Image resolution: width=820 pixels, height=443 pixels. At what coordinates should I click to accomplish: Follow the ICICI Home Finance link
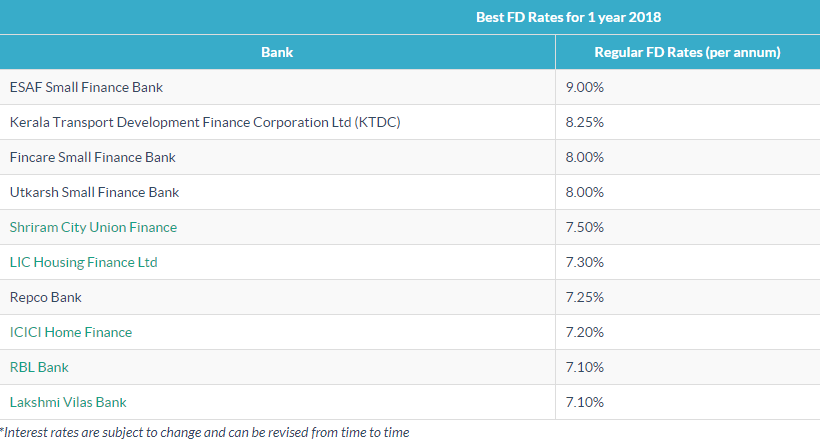[x=71, y=332]
